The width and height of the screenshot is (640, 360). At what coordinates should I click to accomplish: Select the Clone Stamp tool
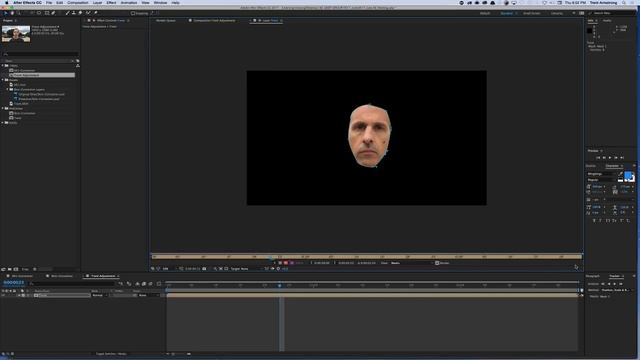tap(74, 13)
